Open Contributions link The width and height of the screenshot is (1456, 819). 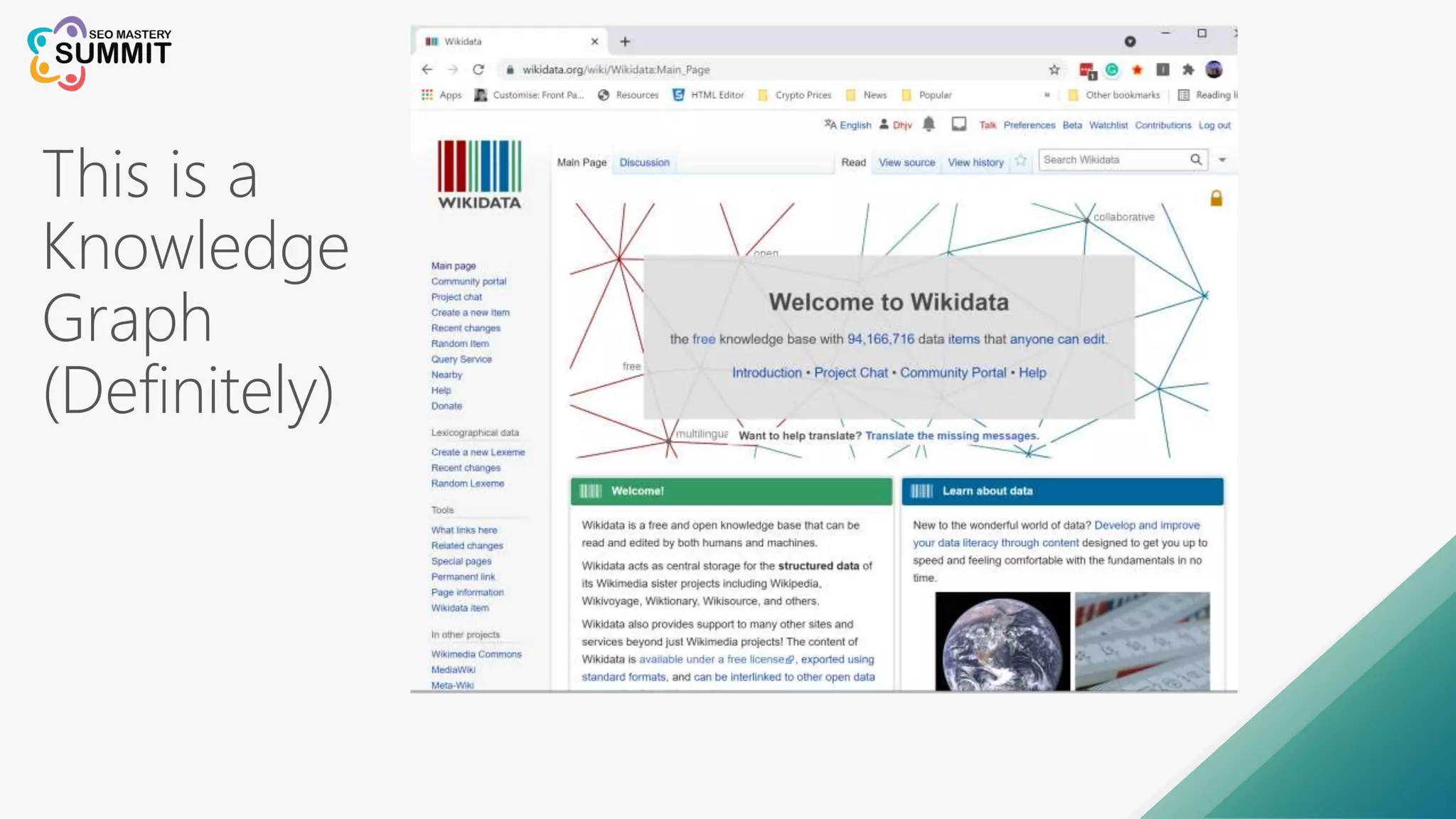tap(1163, 125)
